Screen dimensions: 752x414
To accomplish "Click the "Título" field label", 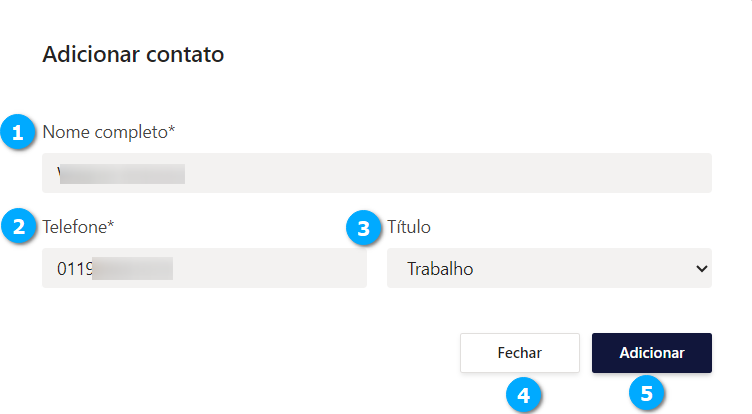I will pyautogui.click(x=409, y=226).
